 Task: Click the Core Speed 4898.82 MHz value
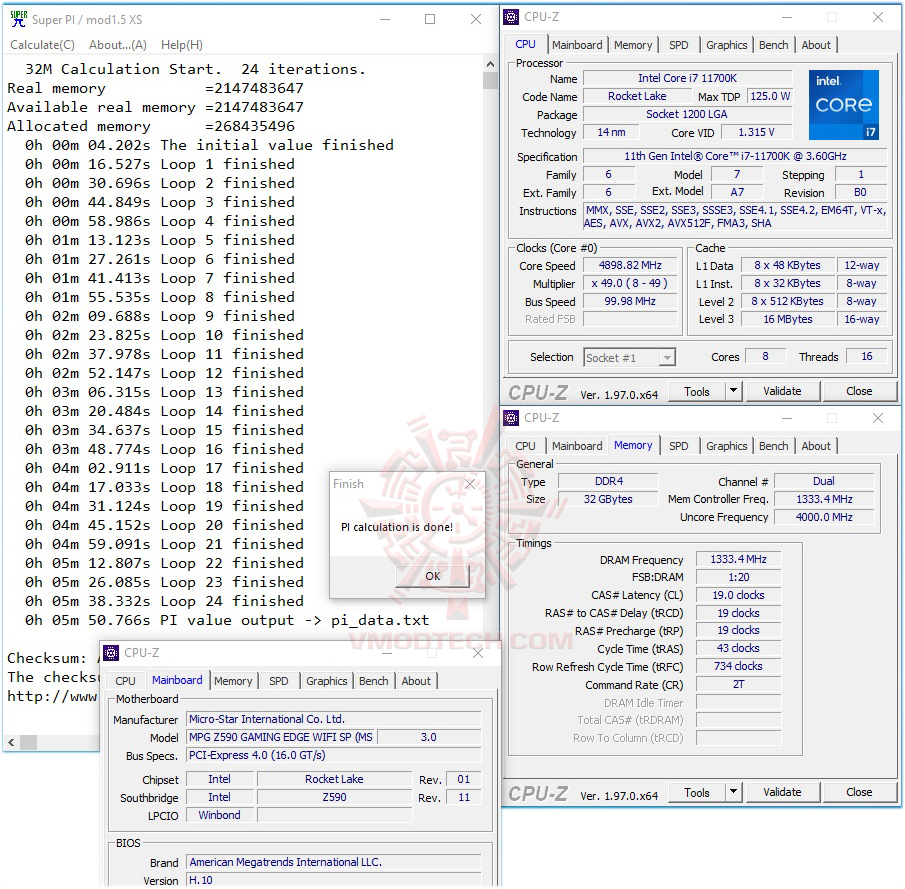coord(630,266)
